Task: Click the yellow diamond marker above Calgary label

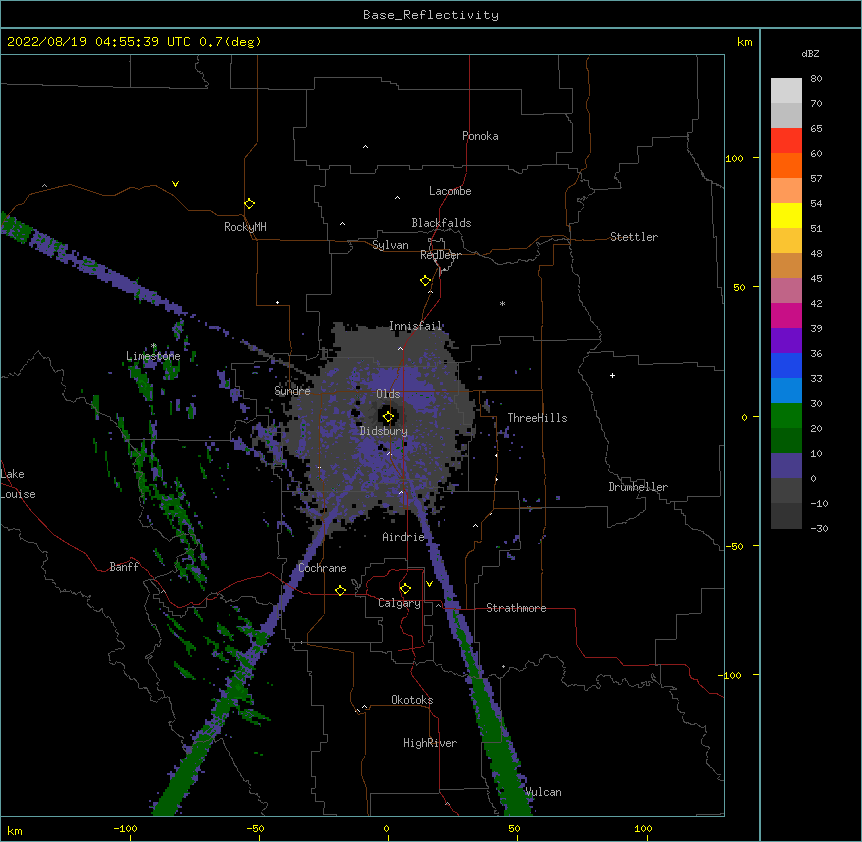Action: click(x=405, y=589)
